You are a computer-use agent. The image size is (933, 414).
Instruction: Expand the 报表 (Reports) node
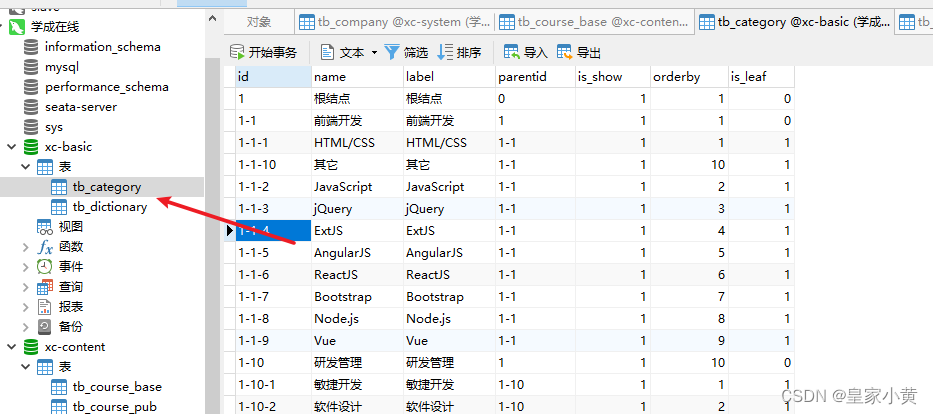[26, 307]
